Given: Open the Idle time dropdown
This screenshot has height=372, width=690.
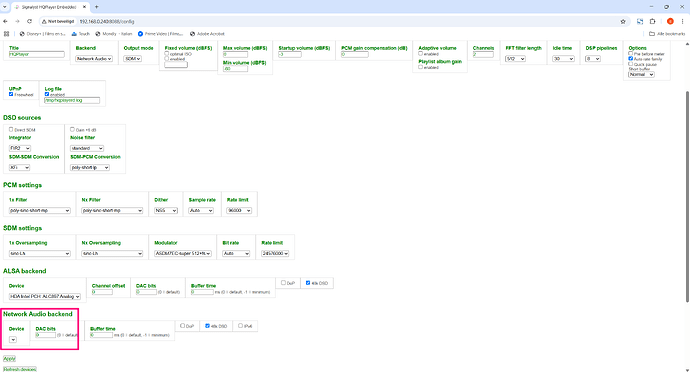Looking at the screenshot, I should [564, 59].
